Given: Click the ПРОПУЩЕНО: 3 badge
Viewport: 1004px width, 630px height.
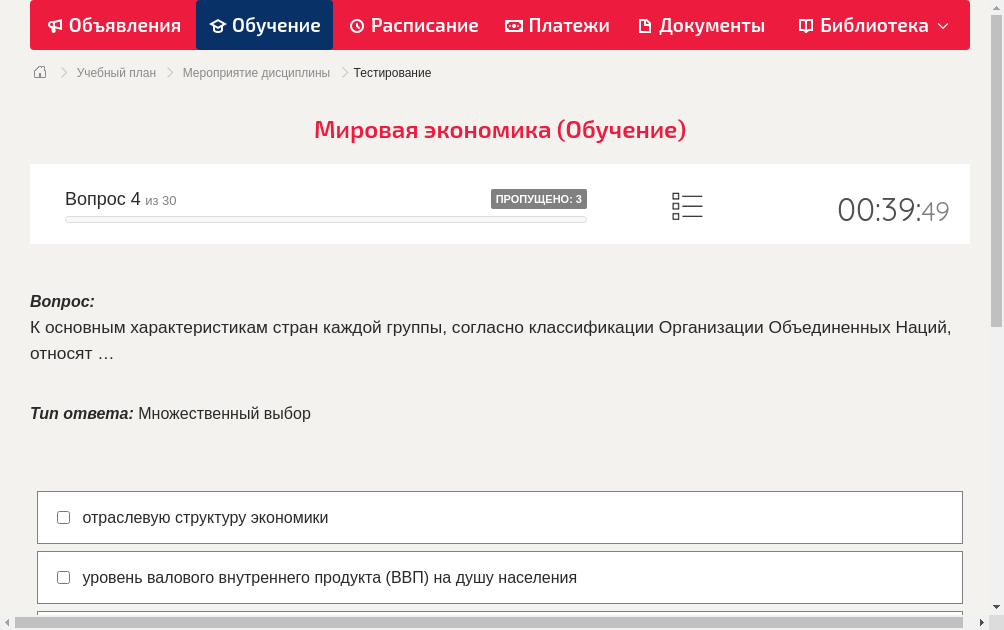Looking at the screenshot, I should (x=539, y=198).
